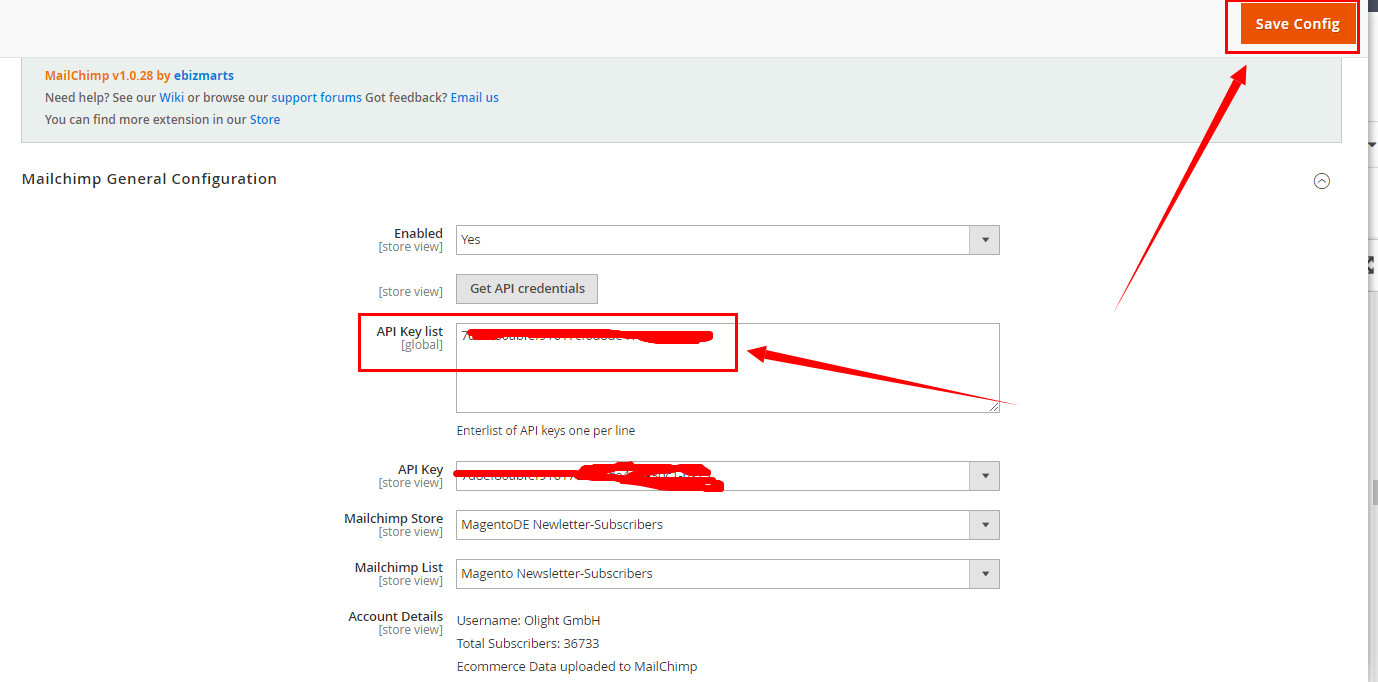Click the Username: Olight GmbH text
This screenshot has width=1378, height=682.
528,621
